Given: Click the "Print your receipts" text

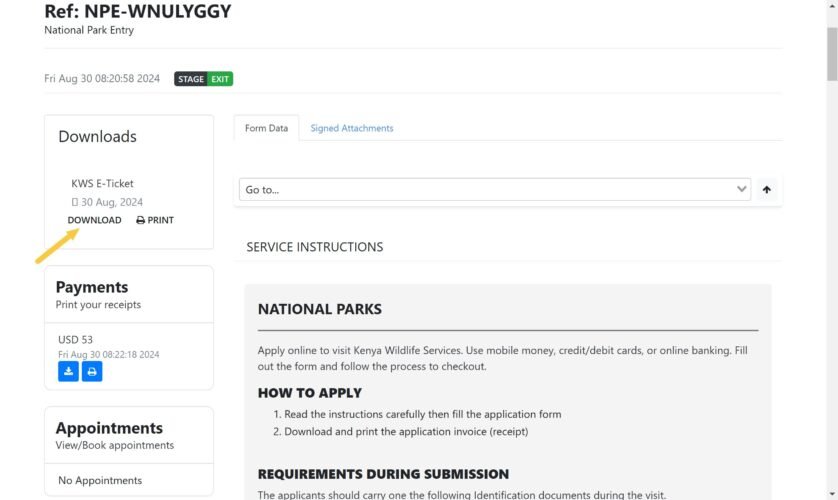Looking at the screenshot, I should (x=98, y=305).
